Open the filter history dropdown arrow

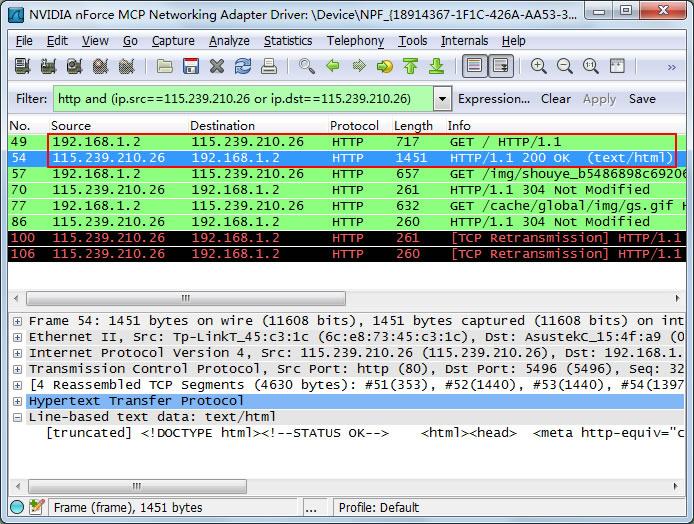point(442,99)
